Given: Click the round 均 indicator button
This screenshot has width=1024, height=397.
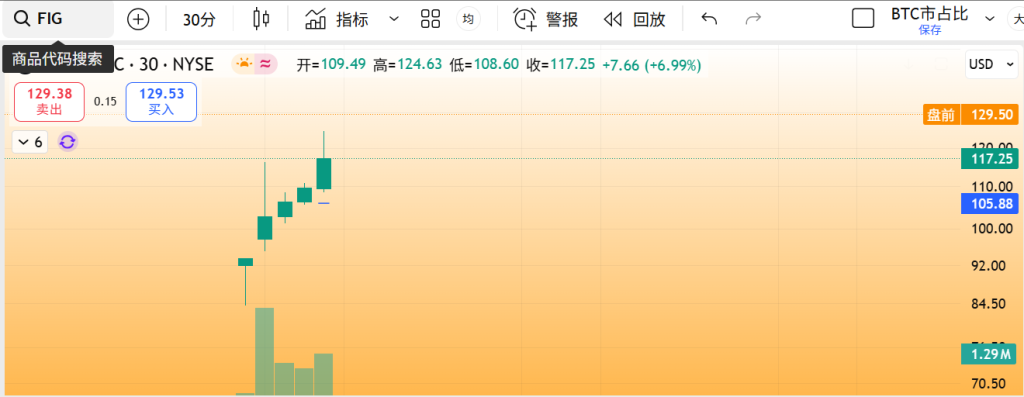Looking at the screenshot, I should coord(468,20).
